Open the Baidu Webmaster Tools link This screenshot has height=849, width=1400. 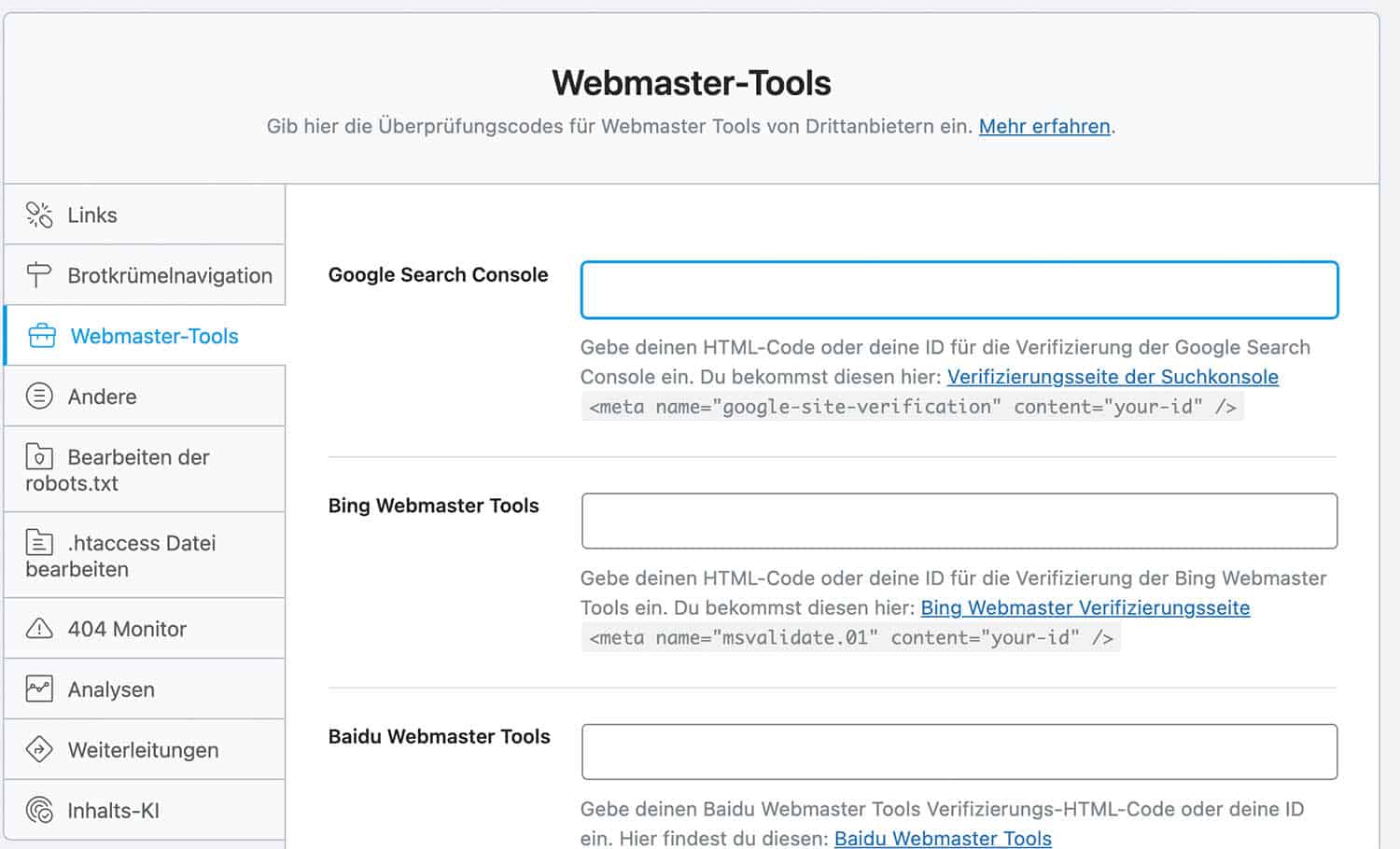point(943,838)
